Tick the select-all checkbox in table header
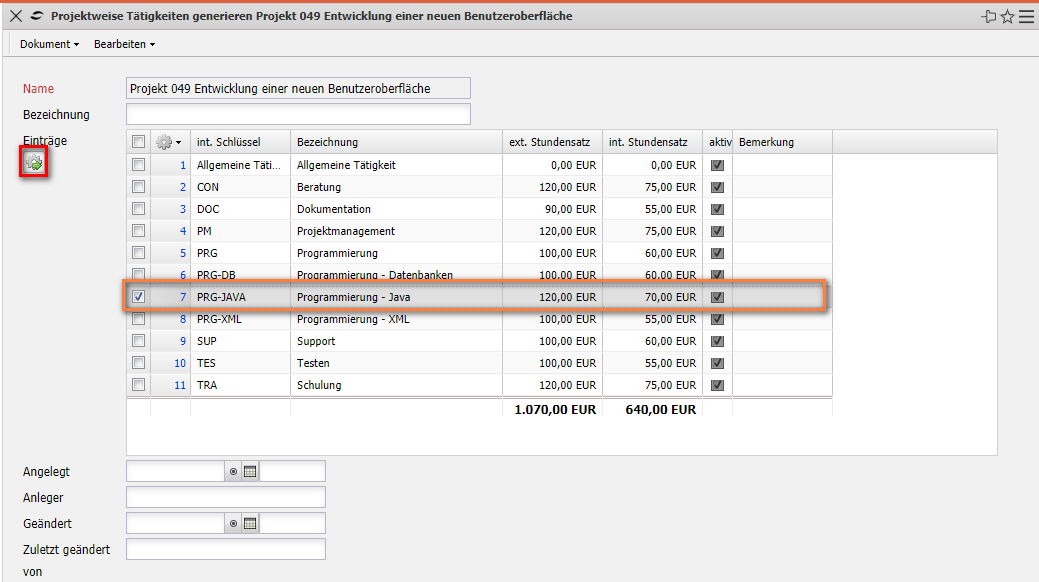 (x=138, y=142)
